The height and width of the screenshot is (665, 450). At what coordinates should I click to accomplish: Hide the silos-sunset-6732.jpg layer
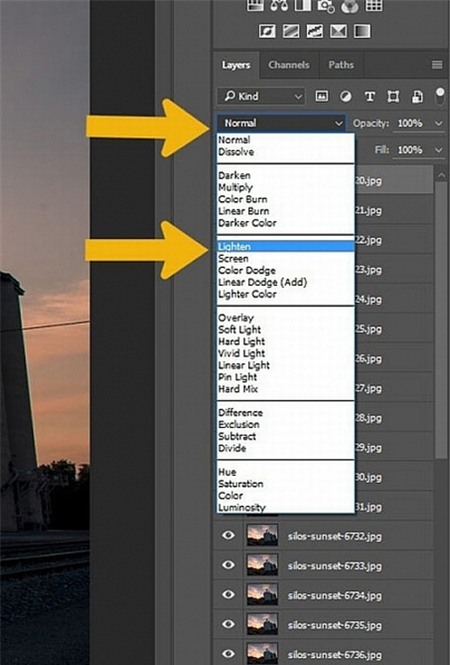pos(228,535)
